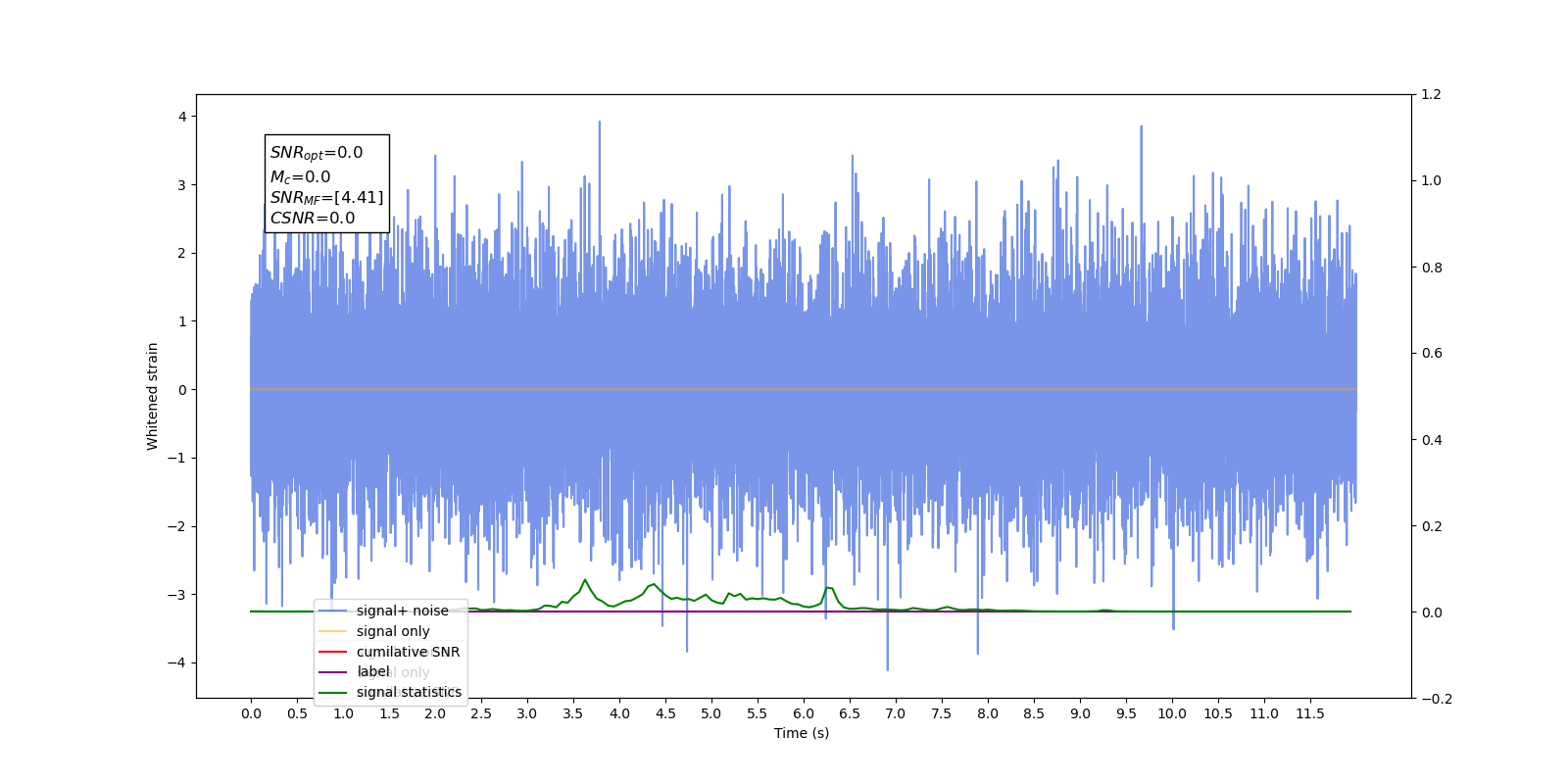Click the 'Time (s)' x-axis label

[x=802, y=733]
